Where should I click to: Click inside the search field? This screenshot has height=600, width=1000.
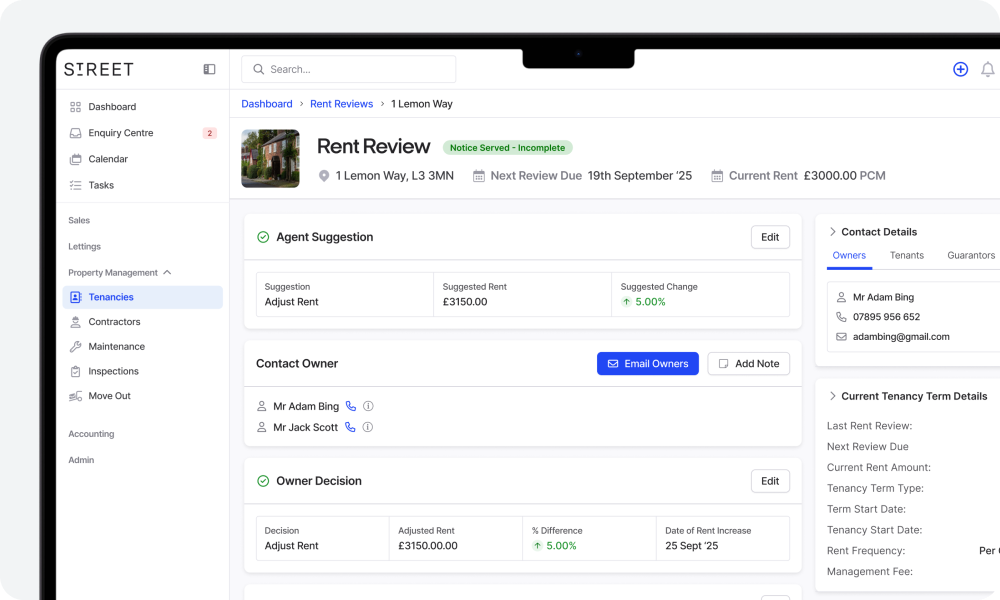(x=348, y=69)
